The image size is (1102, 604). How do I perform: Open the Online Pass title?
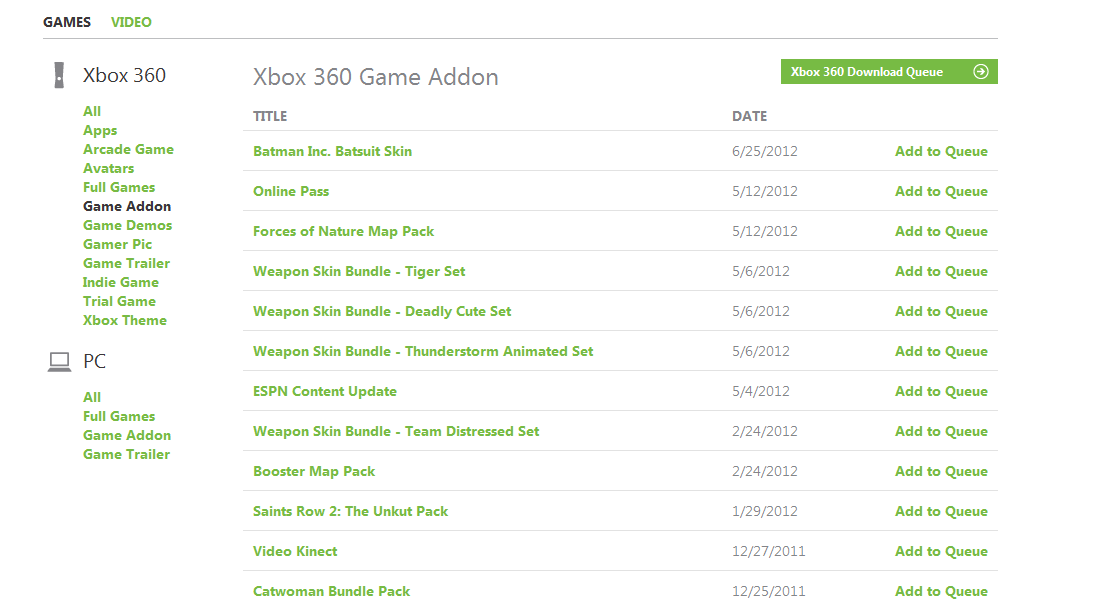coord(291,191)
